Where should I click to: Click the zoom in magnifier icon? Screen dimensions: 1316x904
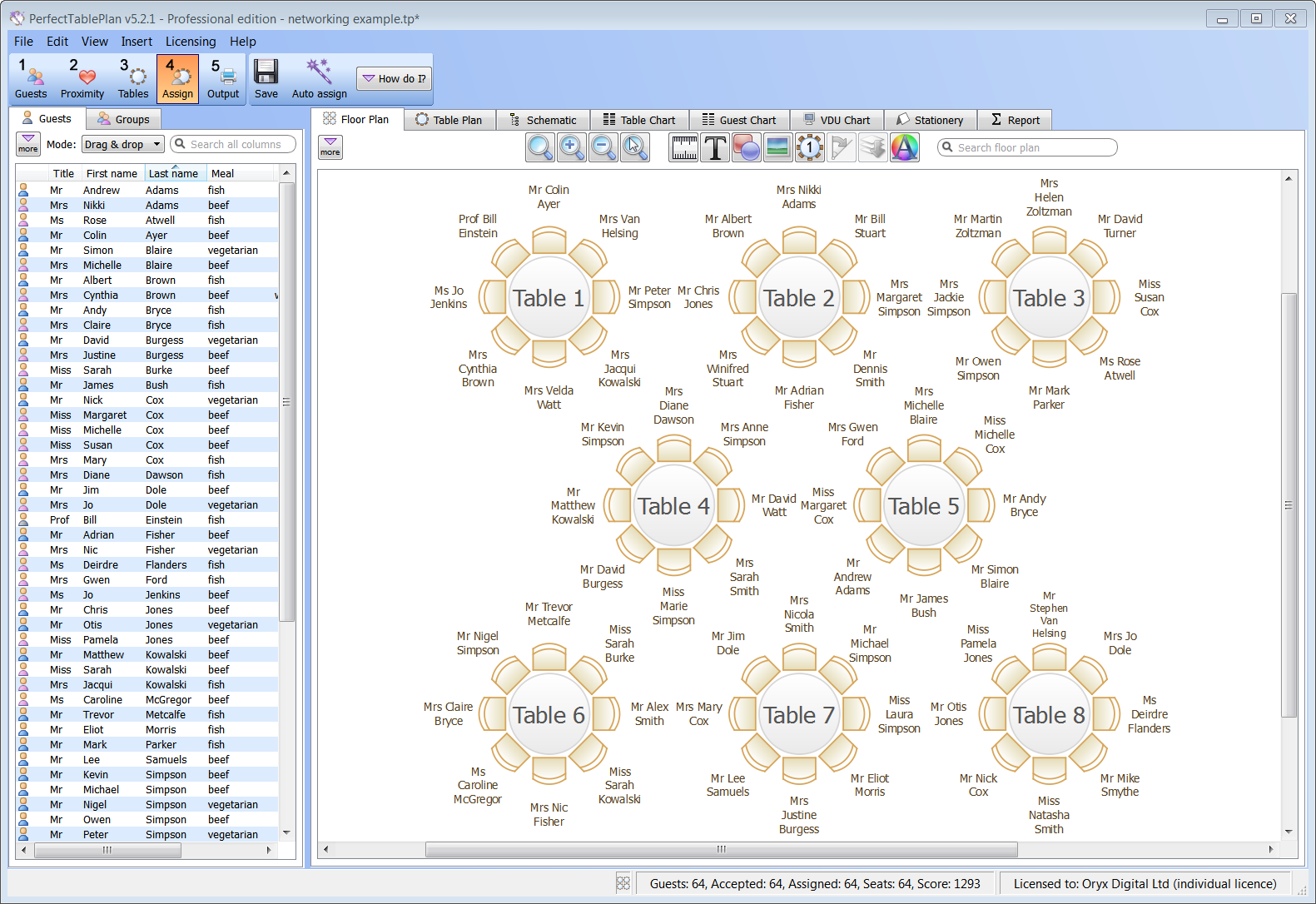(x=572, y=147)
